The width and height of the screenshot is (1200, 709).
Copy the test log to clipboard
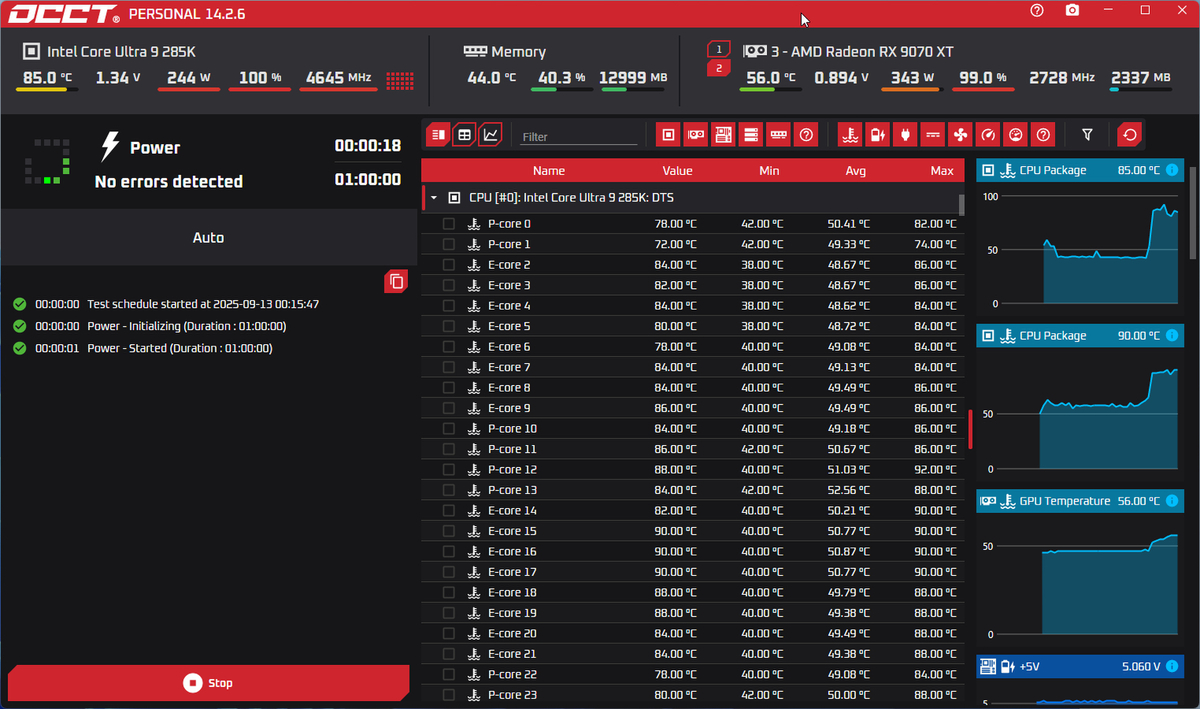[x=397, y=281]
